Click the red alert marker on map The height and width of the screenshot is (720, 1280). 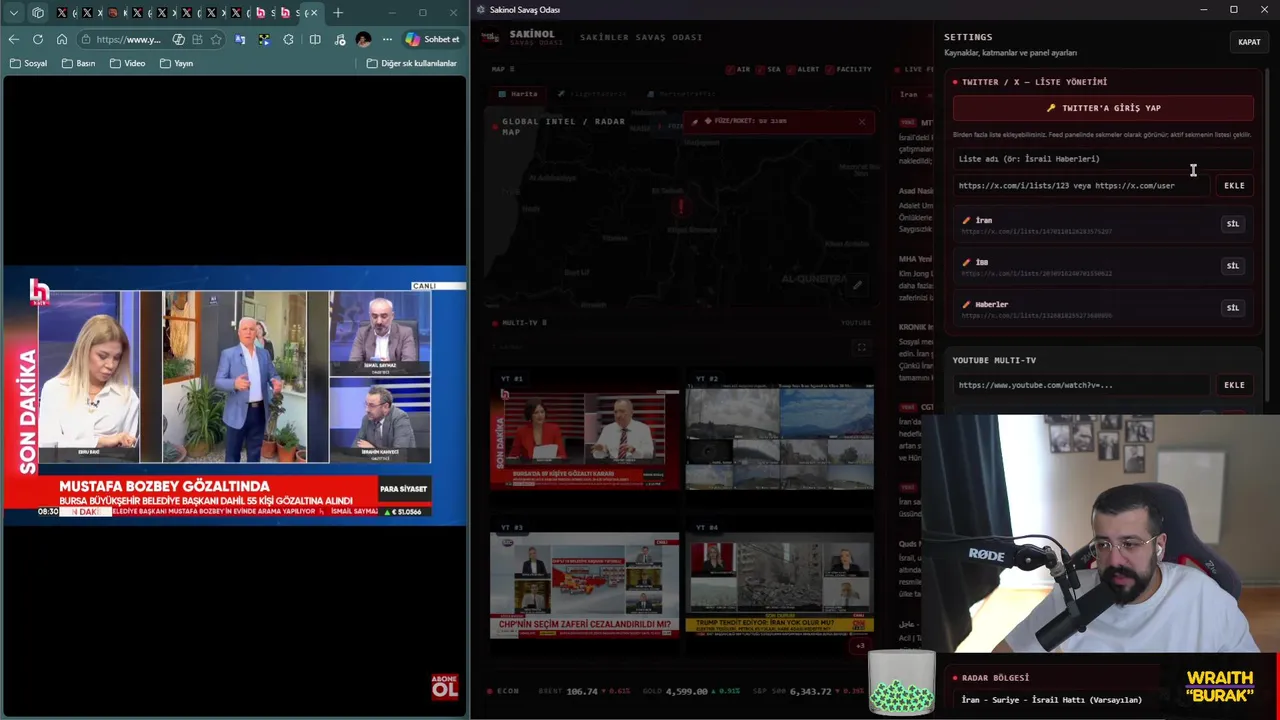click(681, 207)
